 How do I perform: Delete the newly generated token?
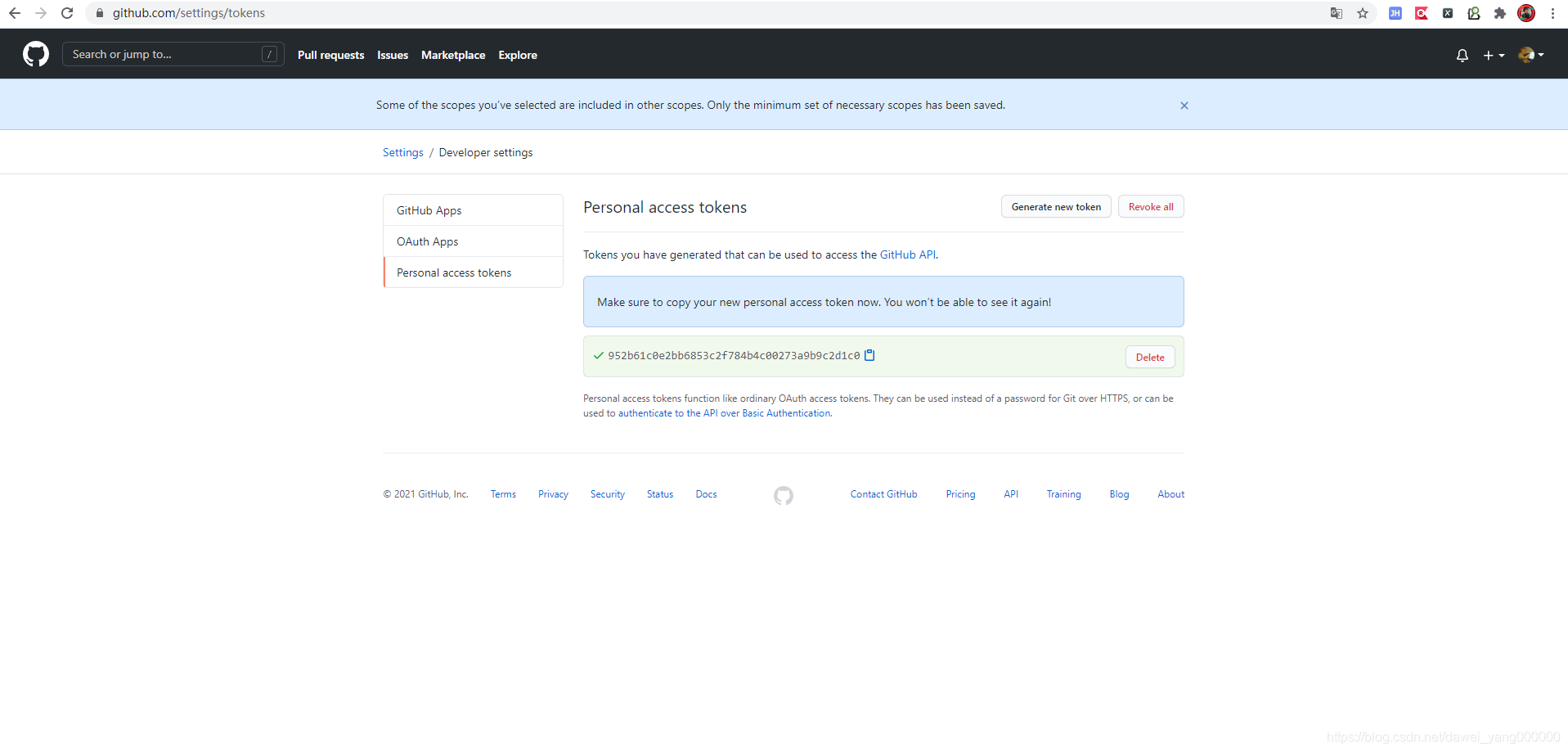pyautogui.click(x=1150, y=357)
